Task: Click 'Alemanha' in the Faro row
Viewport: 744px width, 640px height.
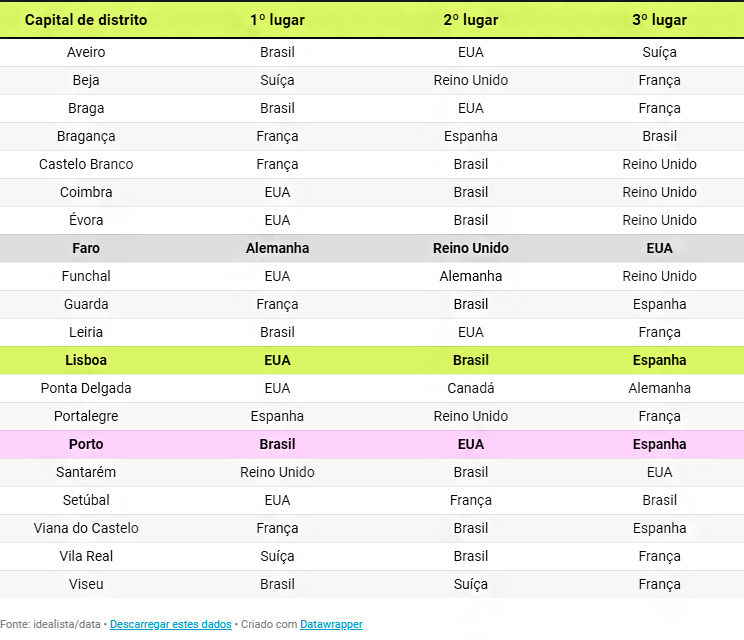Action: click(x=277, y=248)
